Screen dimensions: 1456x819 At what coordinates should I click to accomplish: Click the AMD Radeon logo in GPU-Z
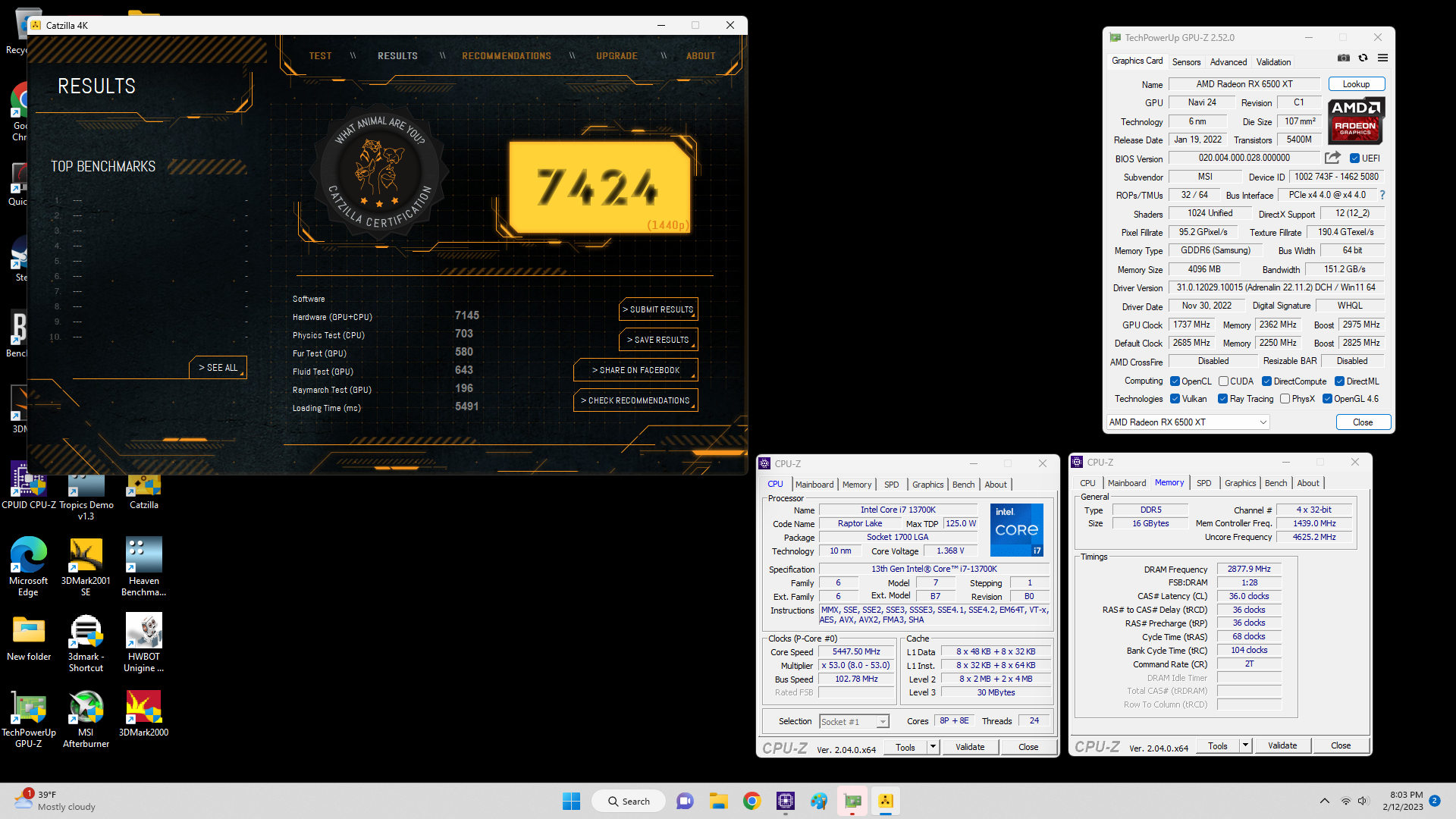pyautogui.click(x=1356, y=121)
